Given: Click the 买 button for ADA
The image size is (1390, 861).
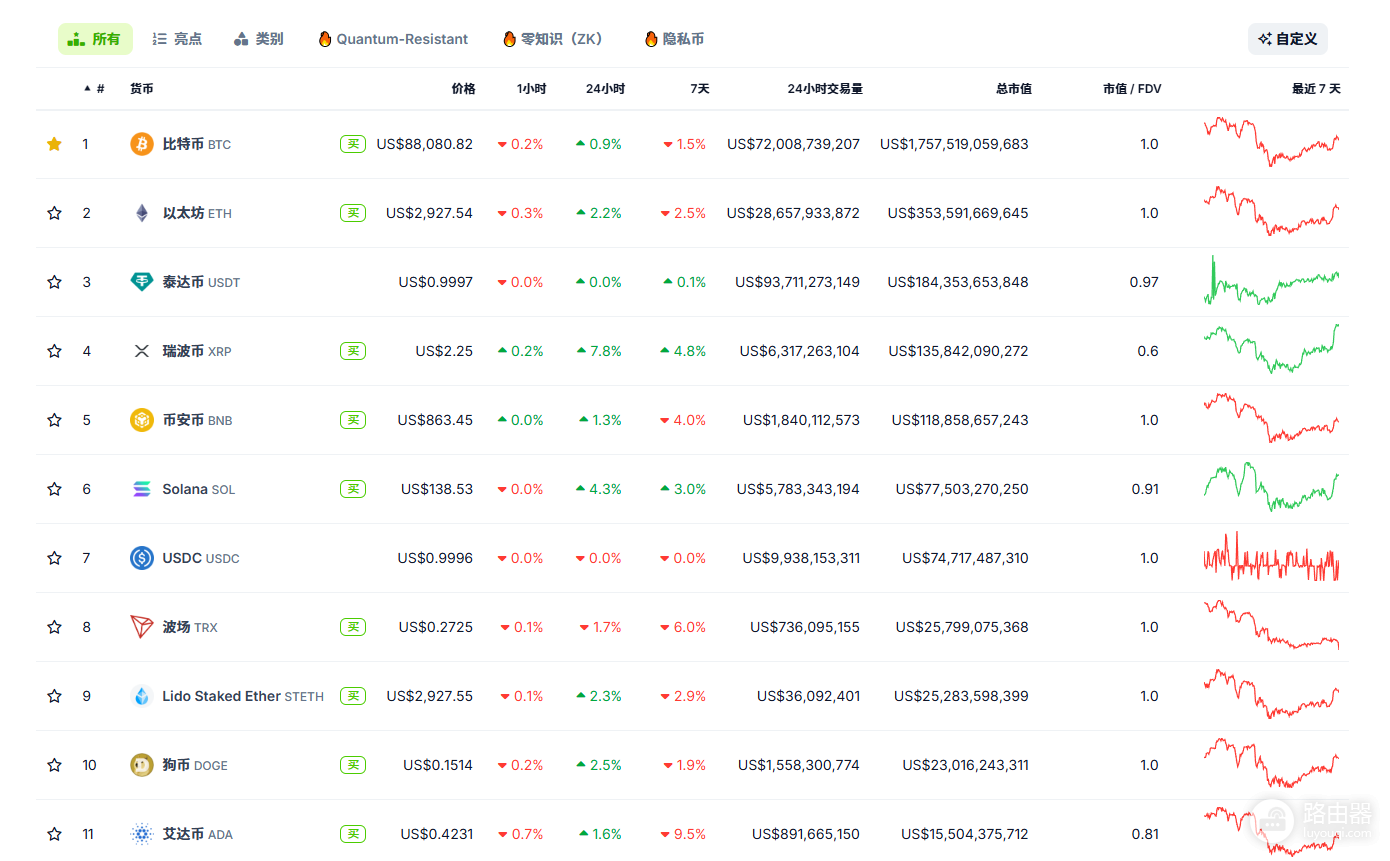Looking at the screenshot, I should (x=353, y=834).
